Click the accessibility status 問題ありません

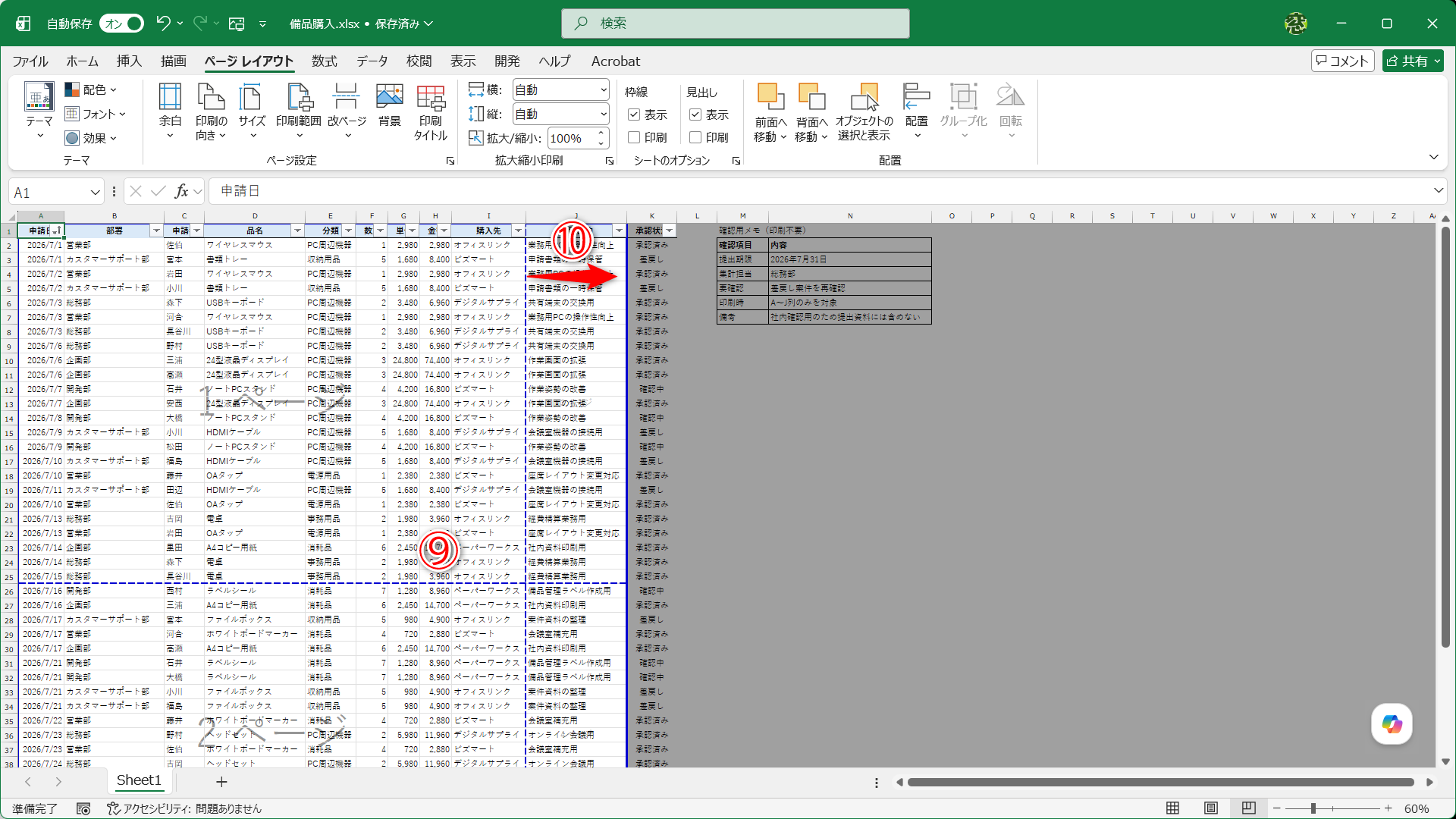tap(184, 809)
